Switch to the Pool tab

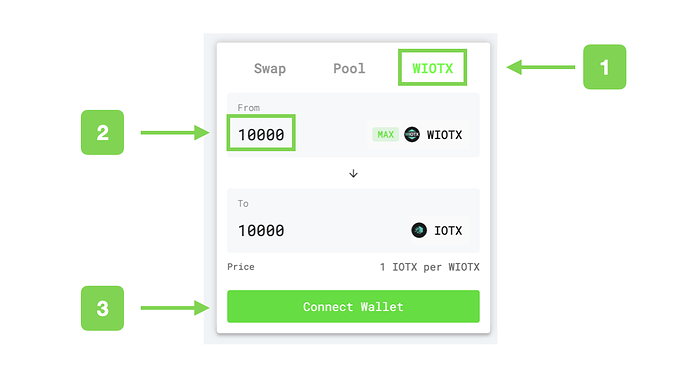click(349, 68)
